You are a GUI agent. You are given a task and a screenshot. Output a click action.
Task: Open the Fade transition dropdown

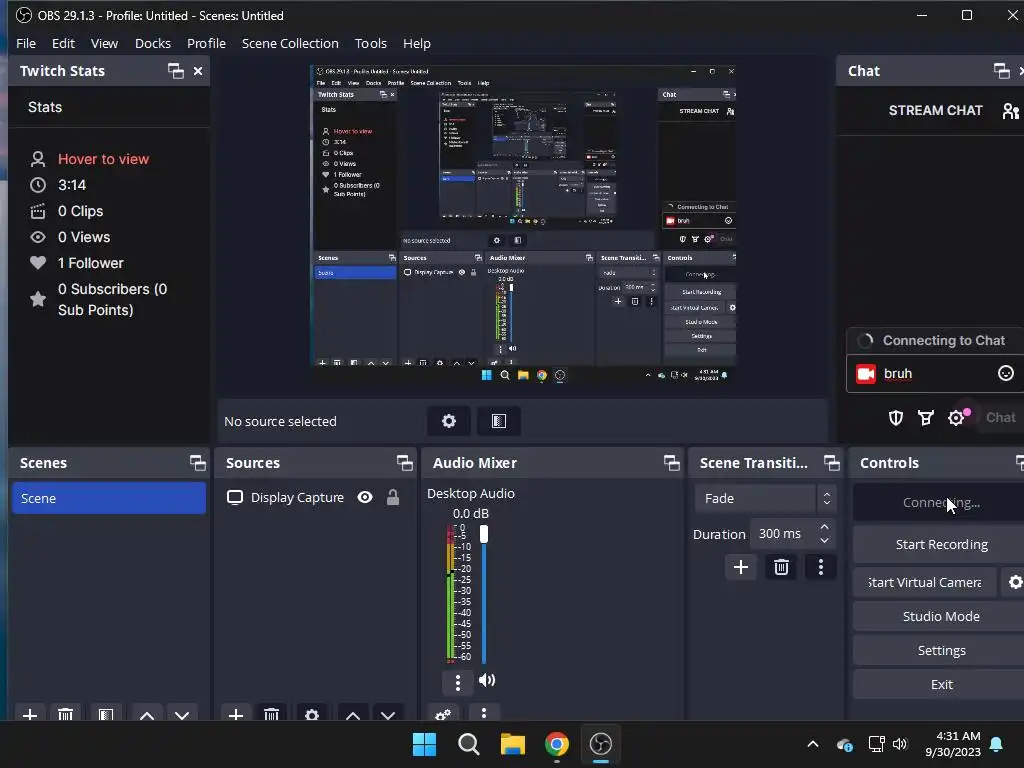(x=765, y=498)
